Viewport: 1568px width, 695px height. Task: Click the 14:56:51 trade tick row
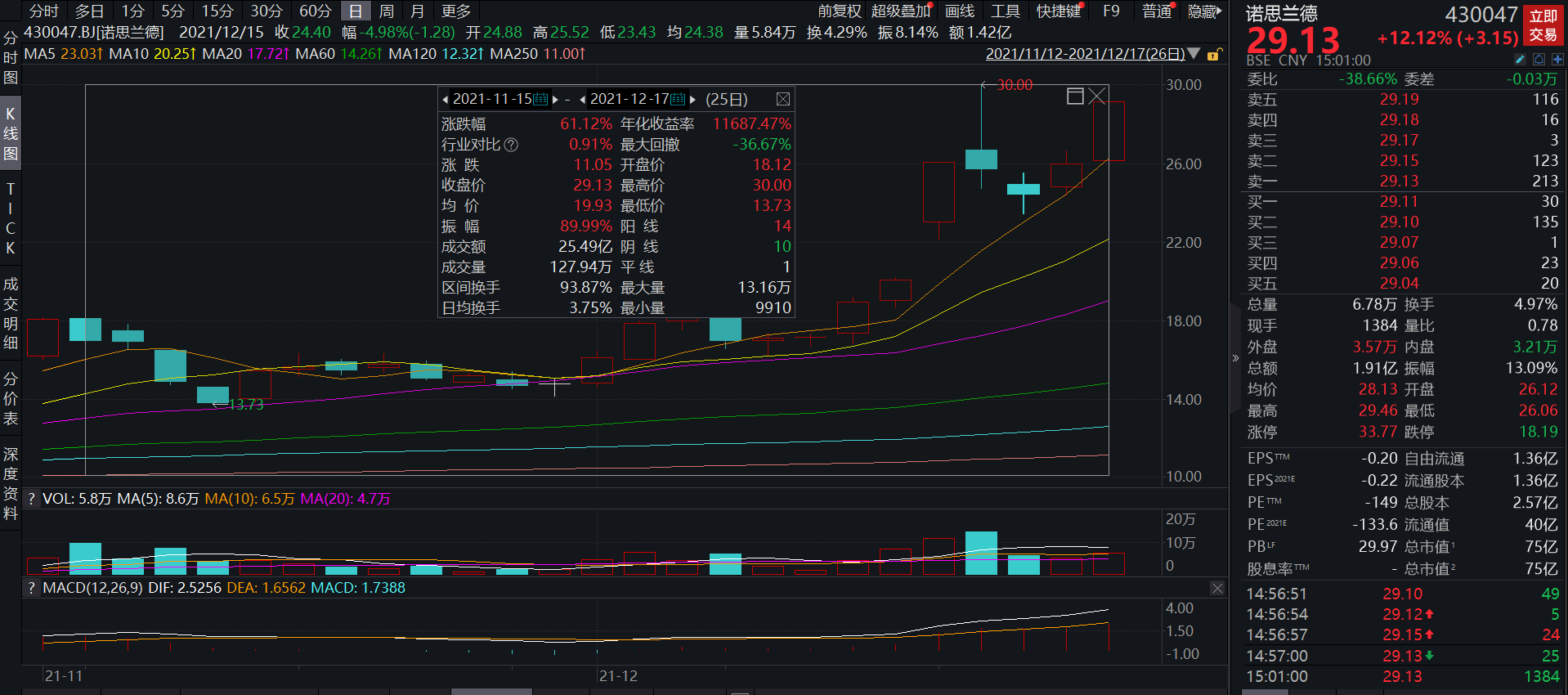[x=1402, y=594]
